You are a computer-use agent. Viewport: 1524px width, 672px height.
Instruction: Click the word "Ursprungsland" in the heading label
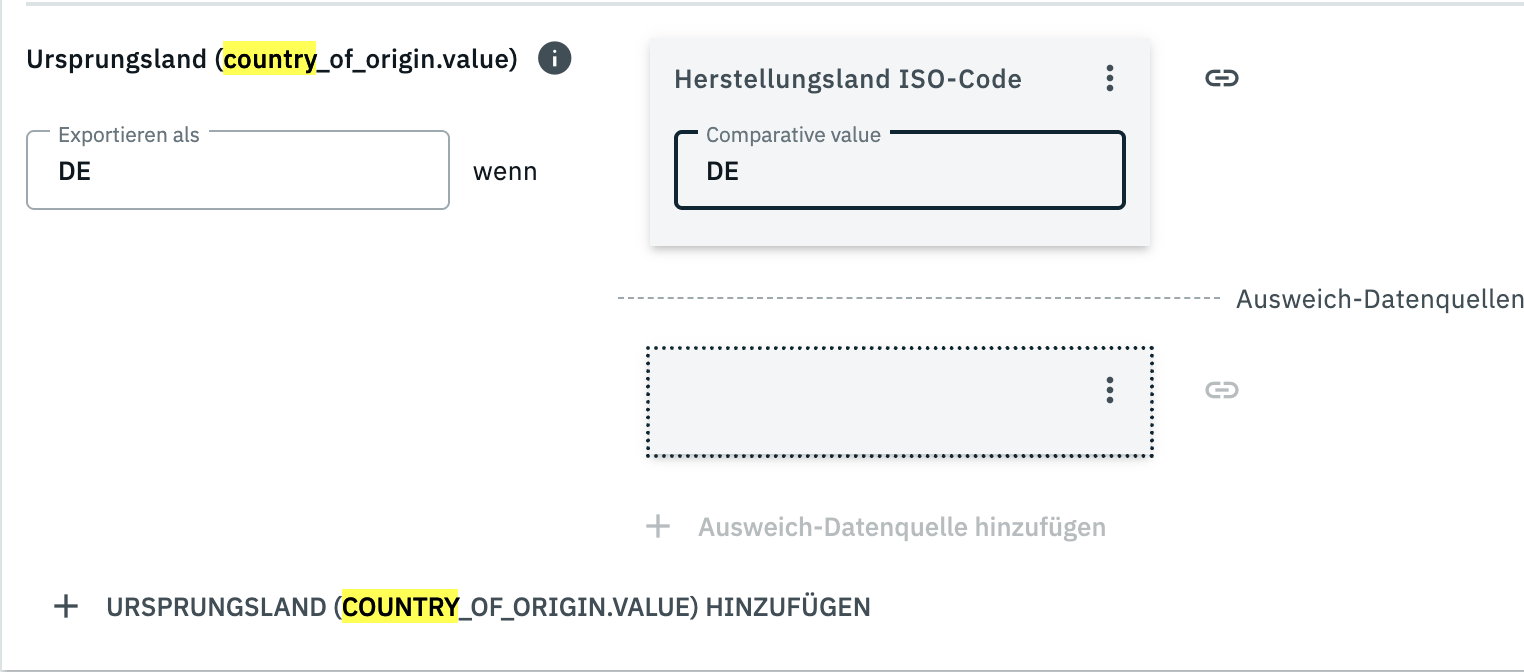[116, 60]
